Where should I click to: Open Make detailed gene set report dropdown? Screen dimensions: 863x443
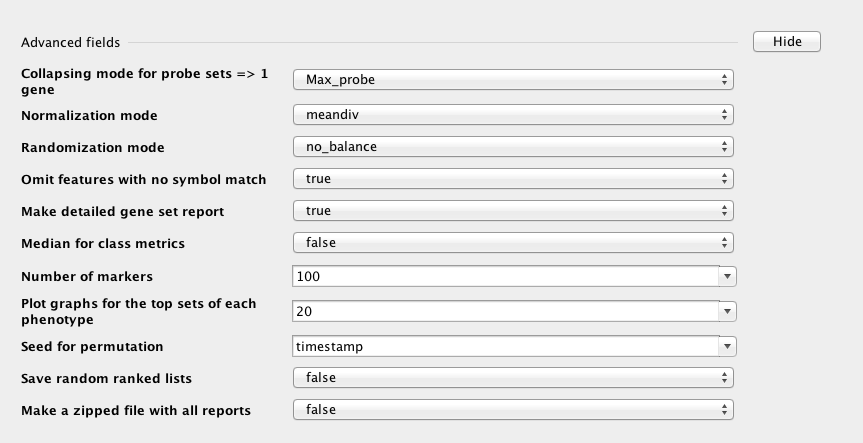[x=513, y=211]
